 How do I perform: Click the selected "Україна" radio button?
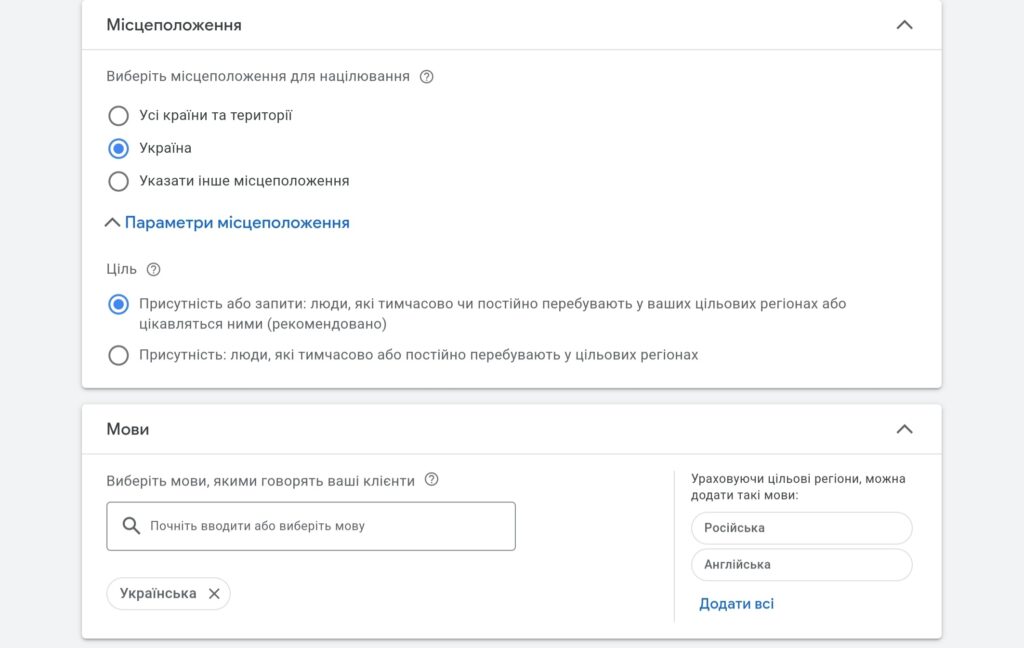point(118,148)
